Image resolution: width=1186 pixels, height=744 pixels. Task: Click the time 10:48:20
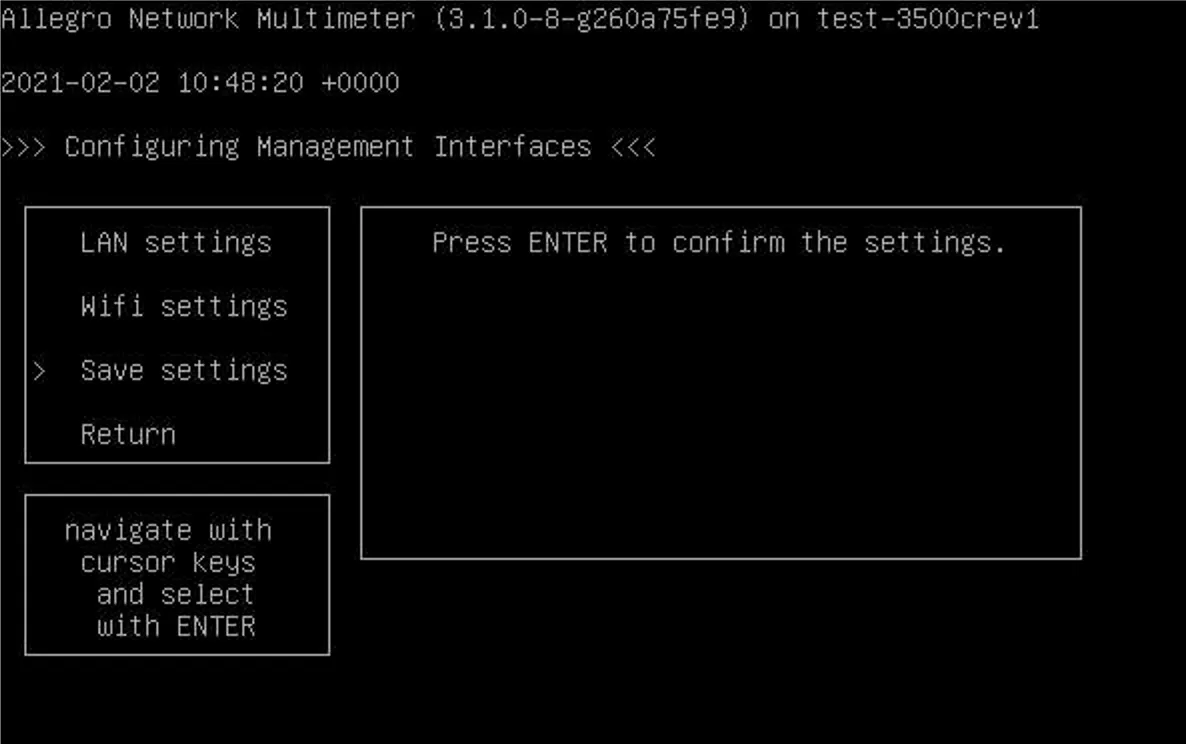[x=240, y=83]
